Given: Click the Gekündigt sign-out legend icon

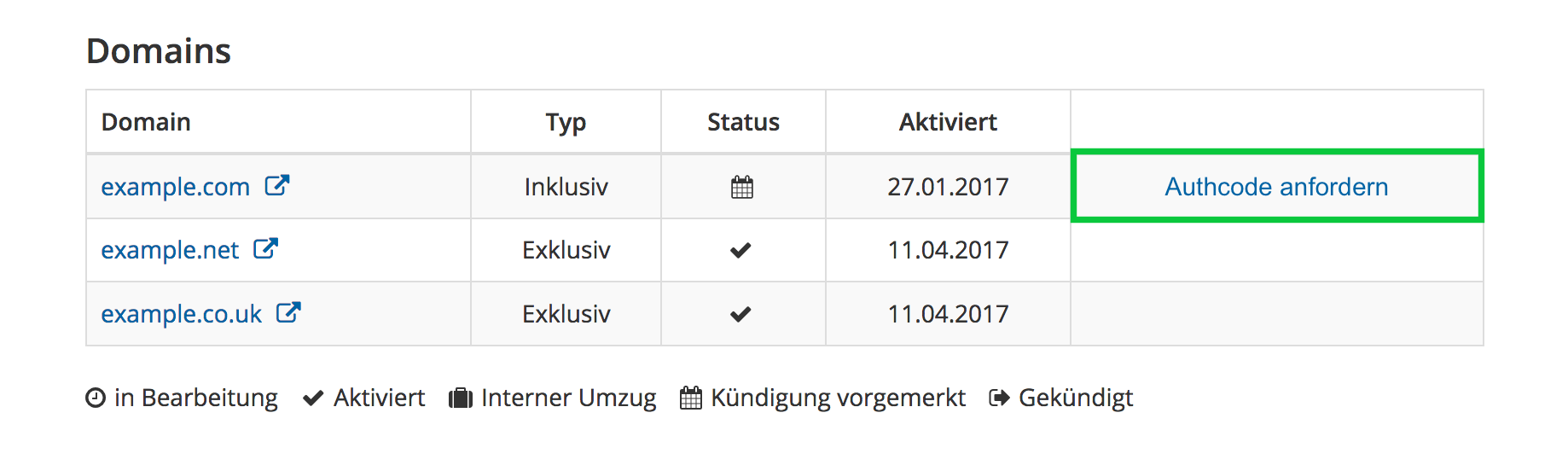Looking at the screenshot, I should tap(999, 398).
